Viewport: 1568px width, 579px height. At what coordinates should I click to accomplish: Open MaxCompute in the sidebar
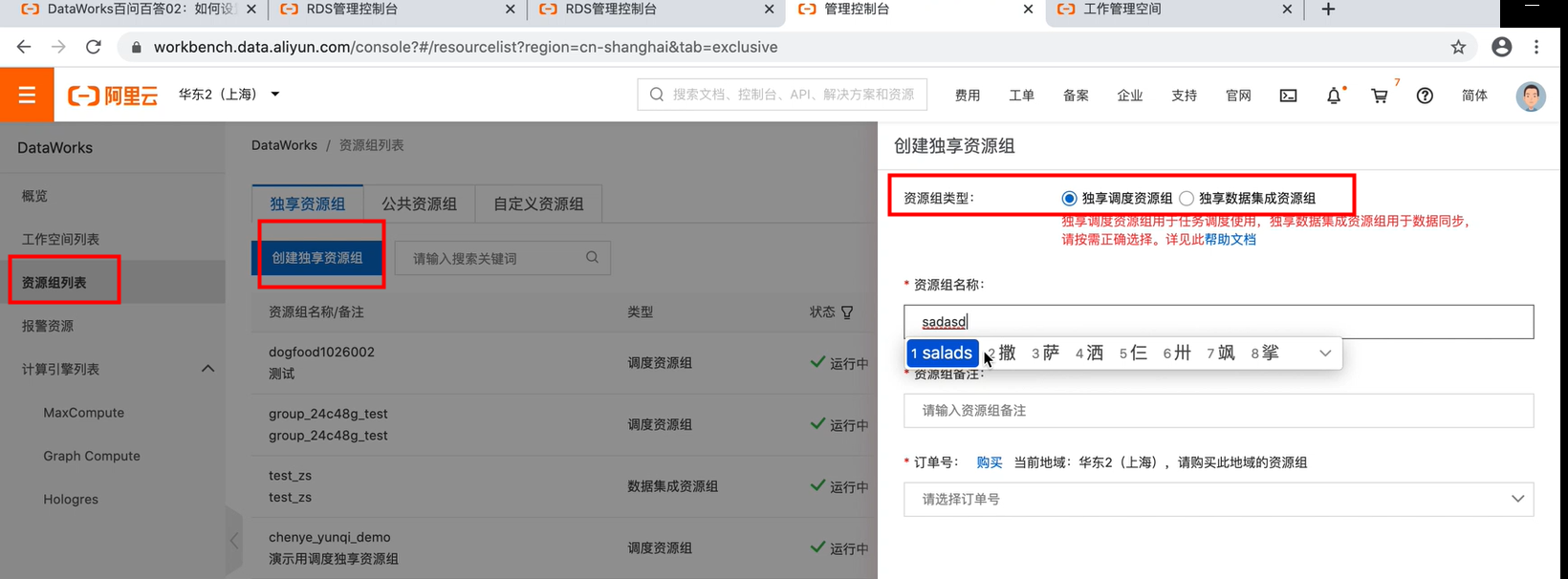pos(83,413)
